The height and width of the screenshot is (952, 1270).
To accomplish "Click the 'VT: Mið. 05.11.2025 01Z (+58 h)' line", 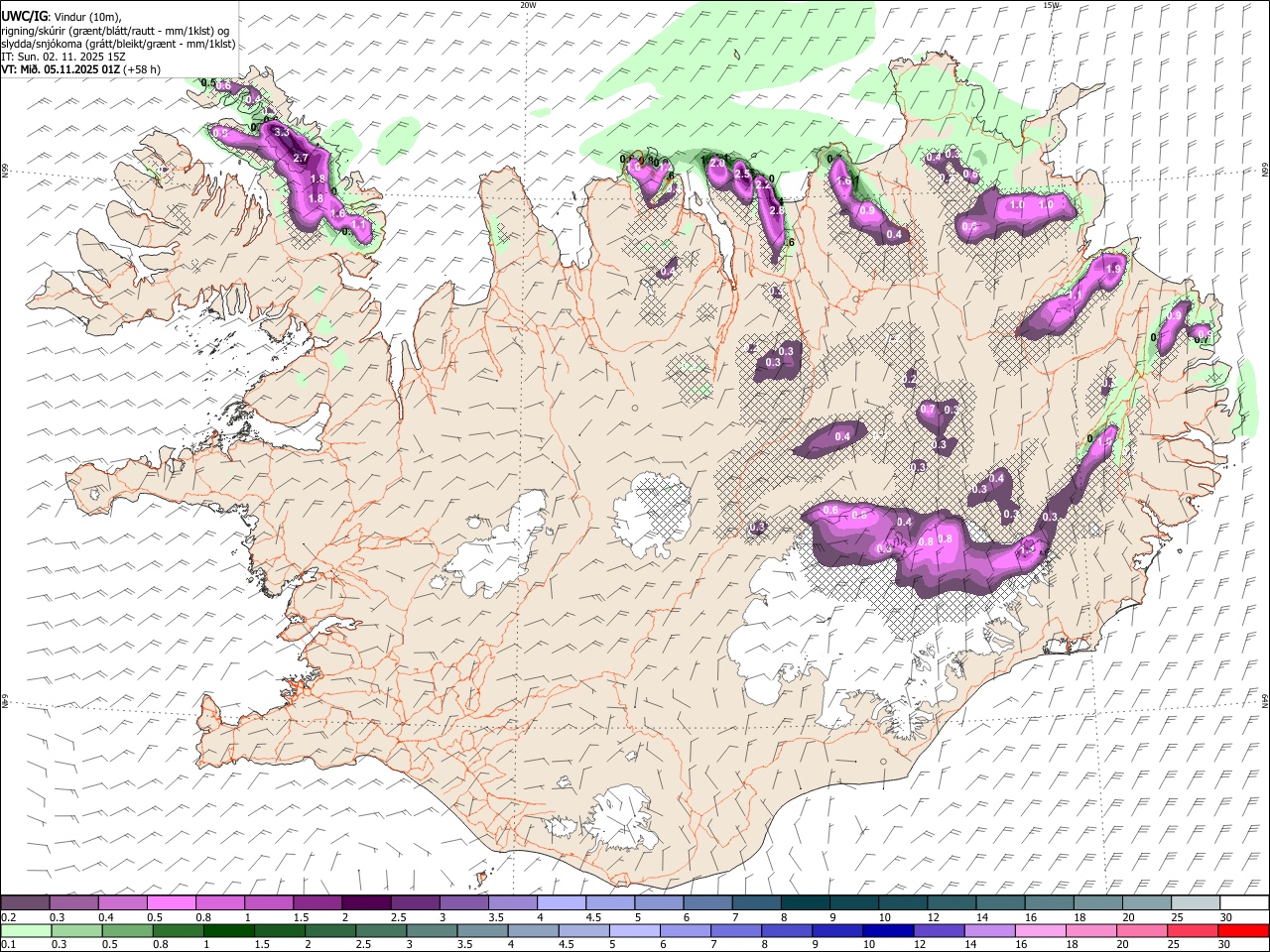I will (80, 69).
